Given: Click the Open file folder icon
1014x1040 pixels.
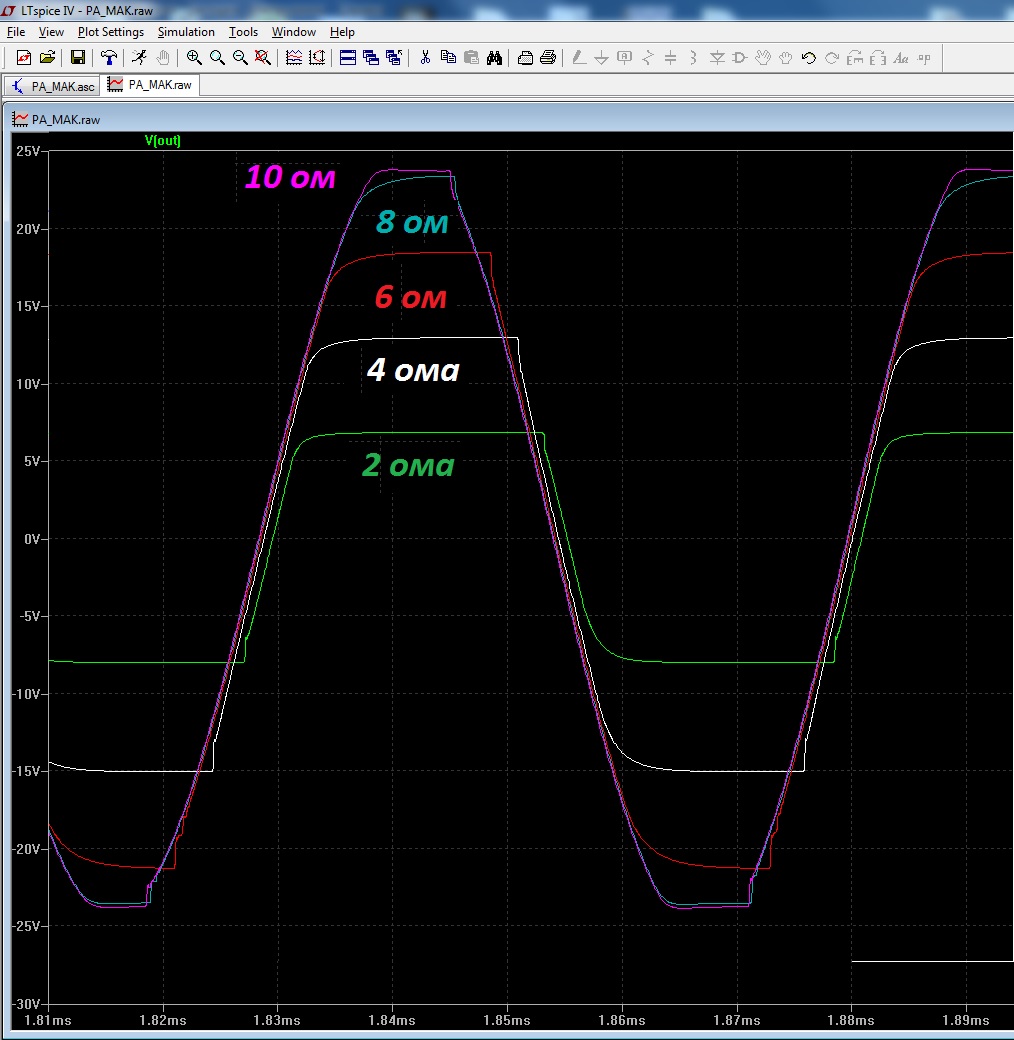Looking at the screenshot, I should click(47, 58).
